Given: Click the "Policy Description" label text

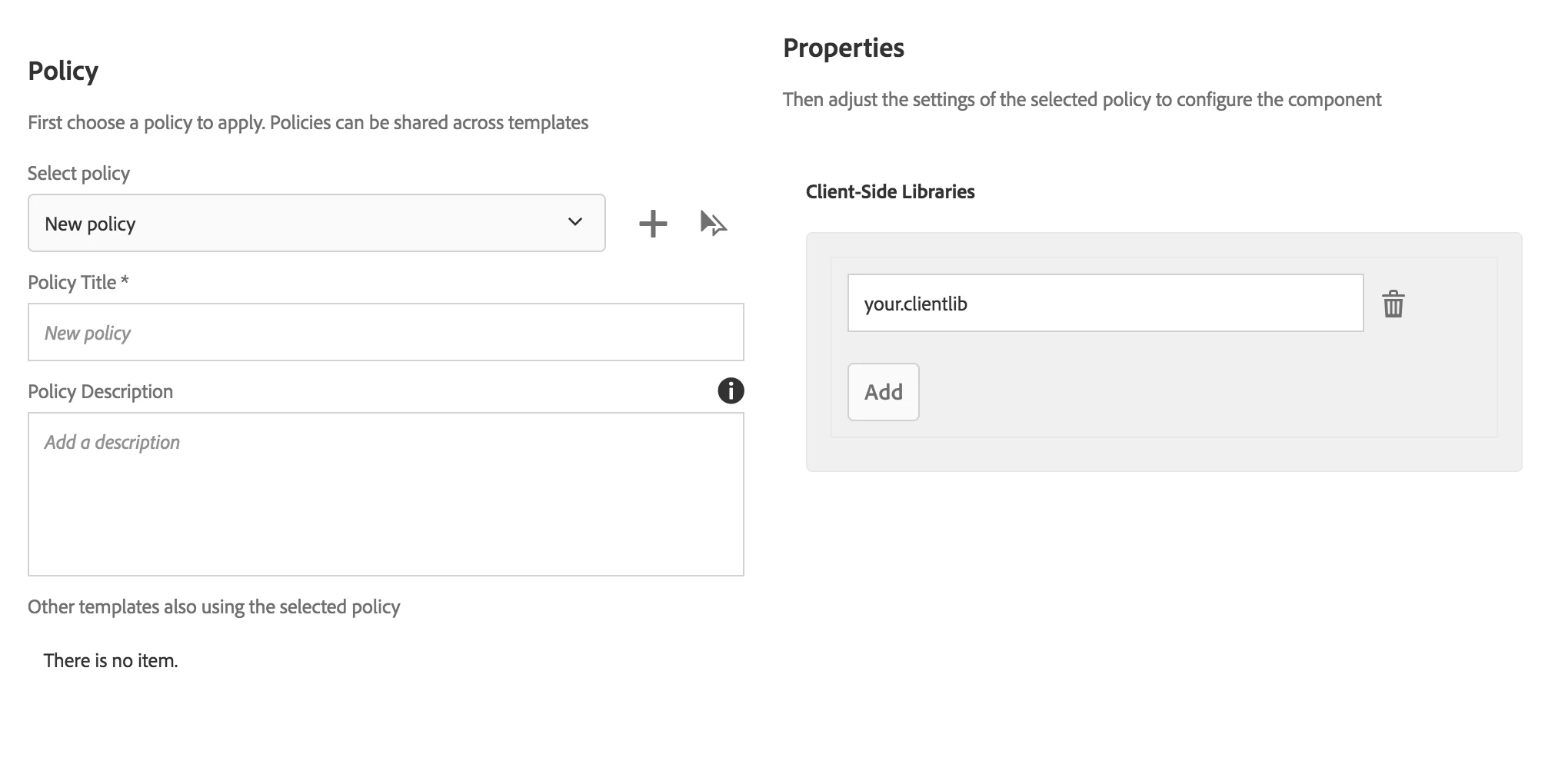Looking at the screenshot, I should click(100, 391).
